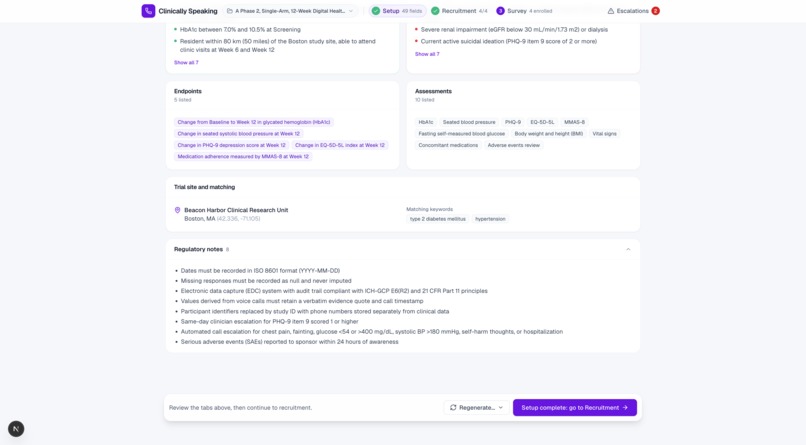Image resolution: width=806 pixels, height=445 pixels.
Task: Select the HbA1c change endpoint tag
Action: (x=254, y=122)
